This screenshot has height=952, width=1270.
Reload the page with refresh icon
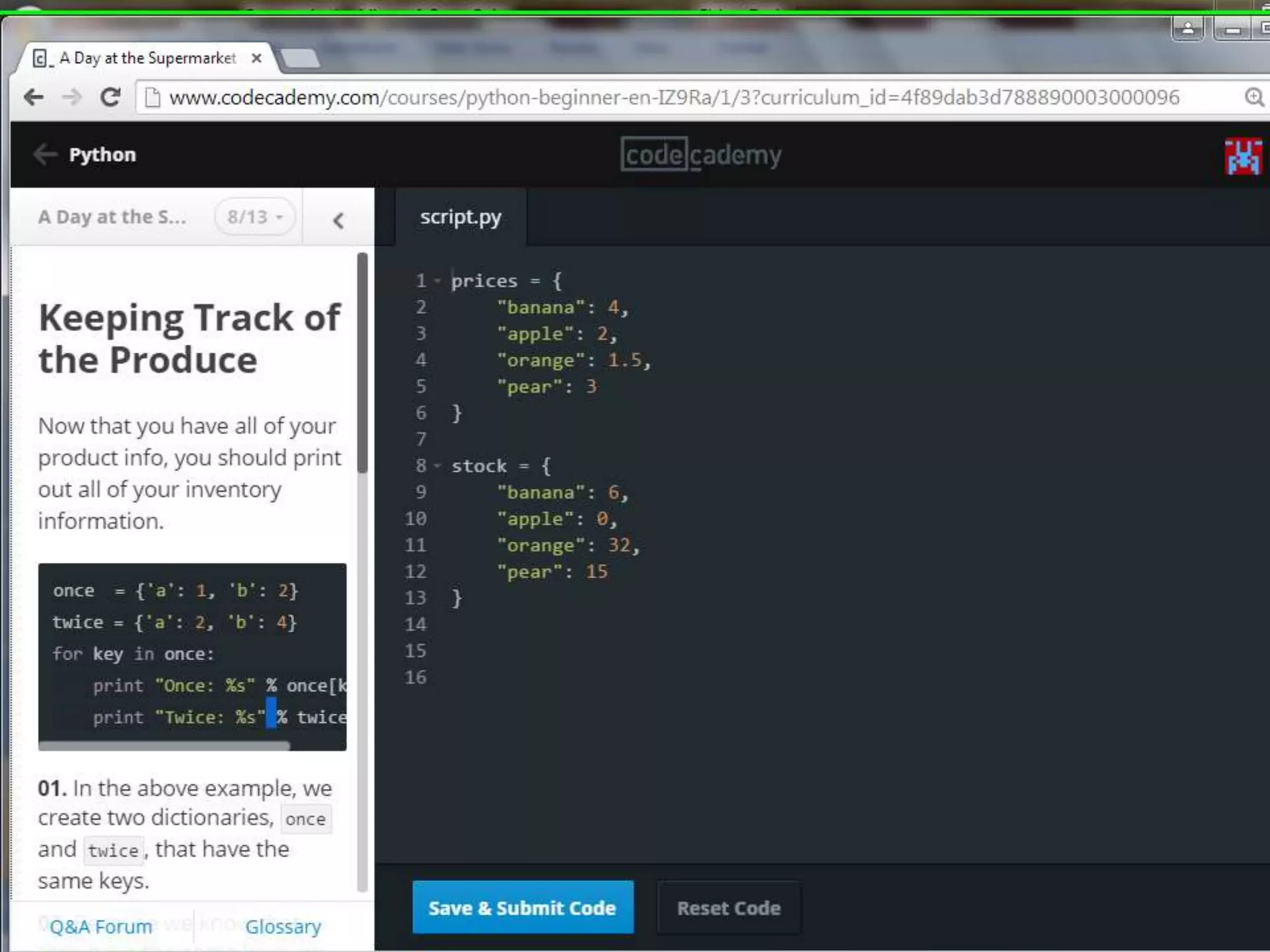click(110, 97)
